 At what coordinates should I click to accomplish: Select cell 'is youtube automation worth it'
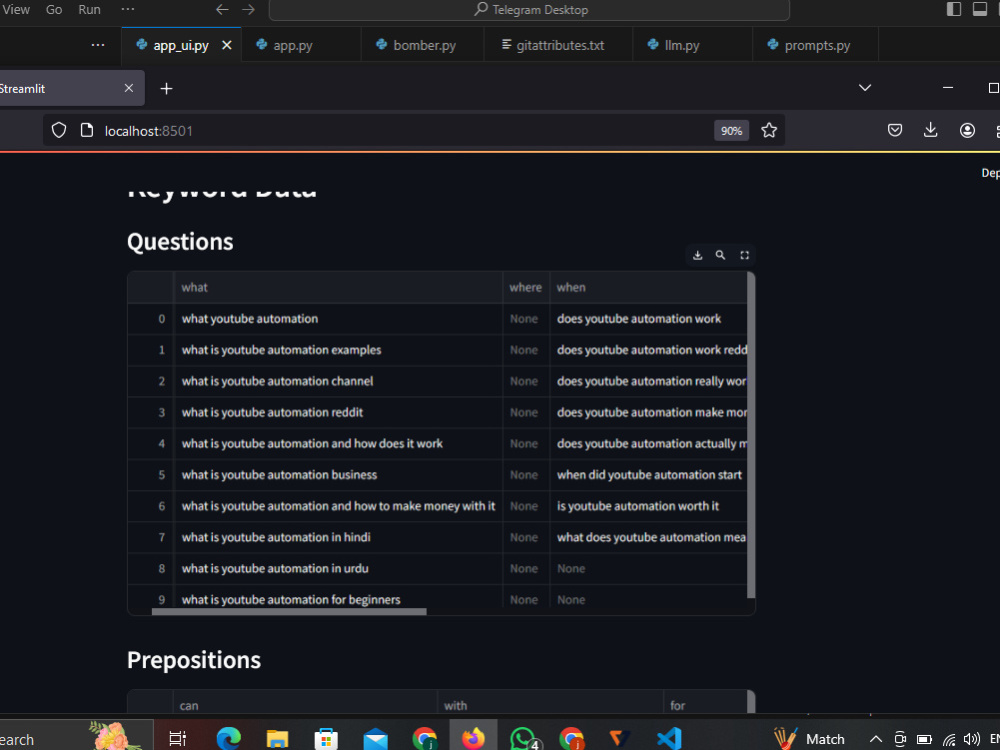[649, 506]
